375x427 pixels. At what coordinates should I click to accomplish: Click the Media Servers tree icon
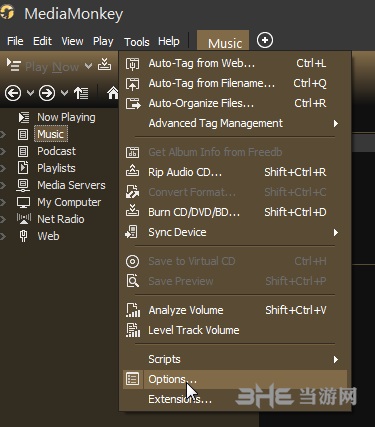point(23,185)
